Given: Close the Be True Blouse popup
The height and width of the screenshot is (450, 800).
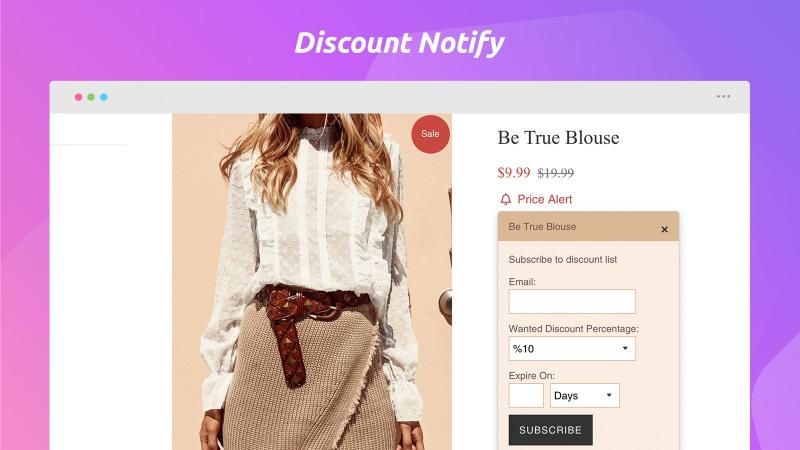Looking at the screenshot, I should (x=664, y=230).
